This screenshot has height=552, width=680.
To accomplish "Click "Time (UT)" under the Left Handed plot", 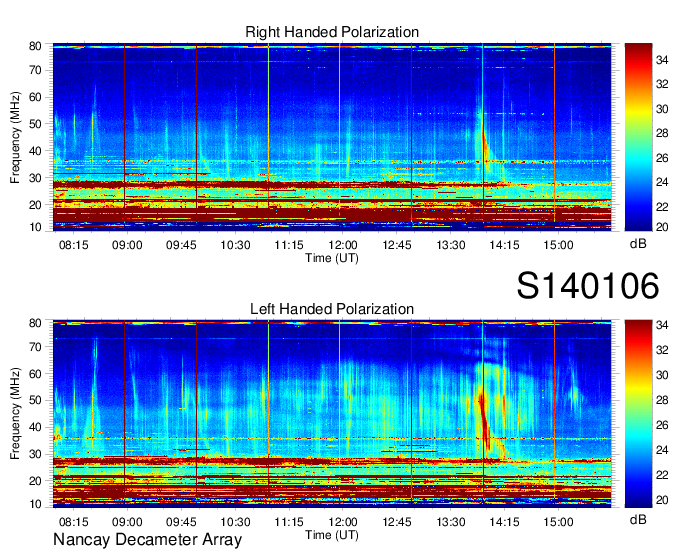I will tap(332, 535).
